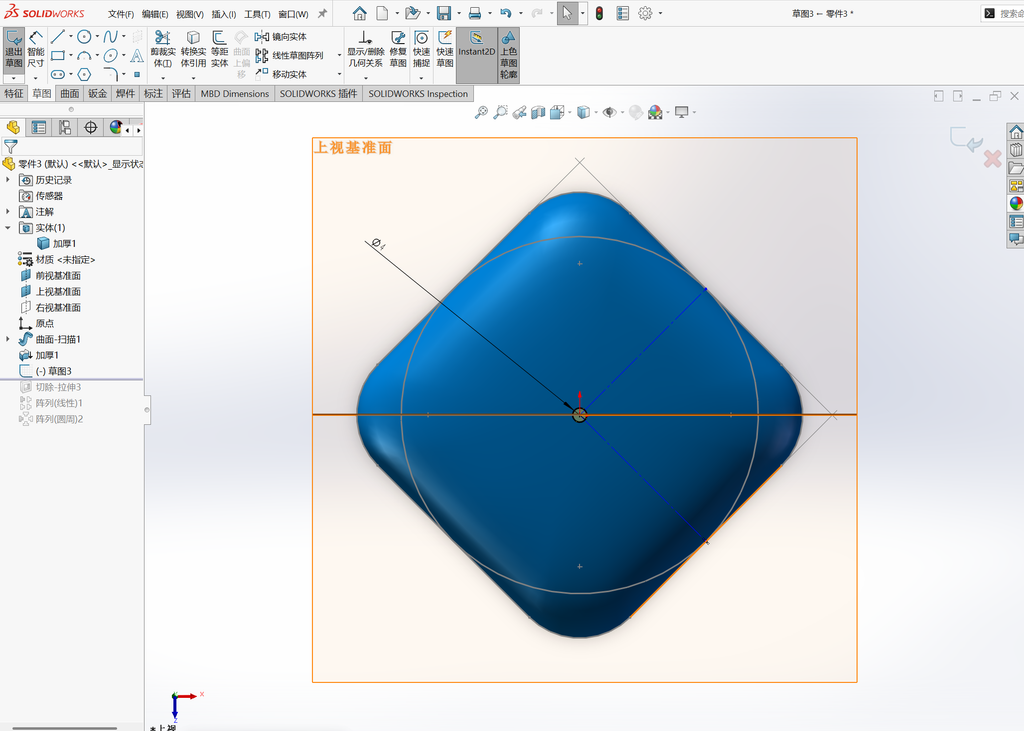This screenshot has width=1024, height=731.
Task: Click Mirror Entities (镜向实体)
Action: tap(281, 37)
